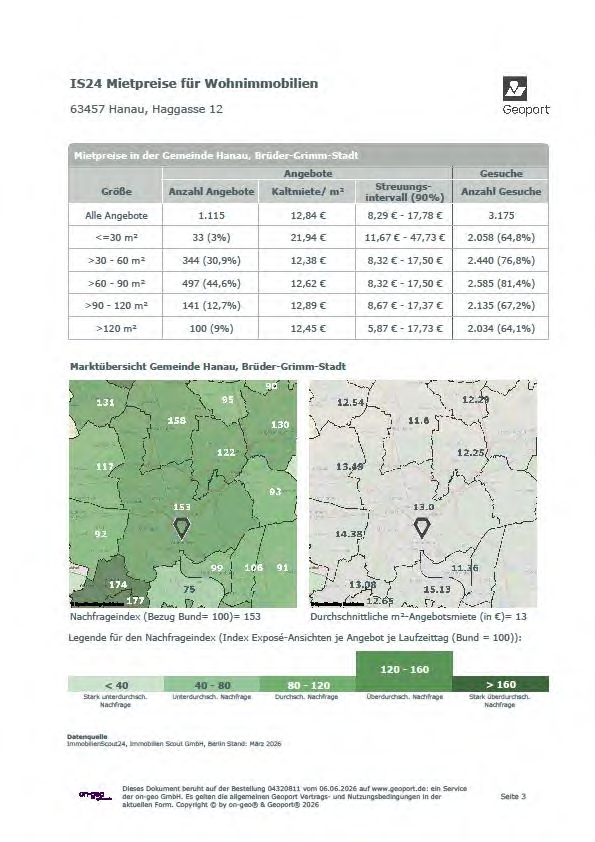Click the address '63457 Hanau, Haggasse 12'
This screenshot has height=842, width=595.
point(146,109)
